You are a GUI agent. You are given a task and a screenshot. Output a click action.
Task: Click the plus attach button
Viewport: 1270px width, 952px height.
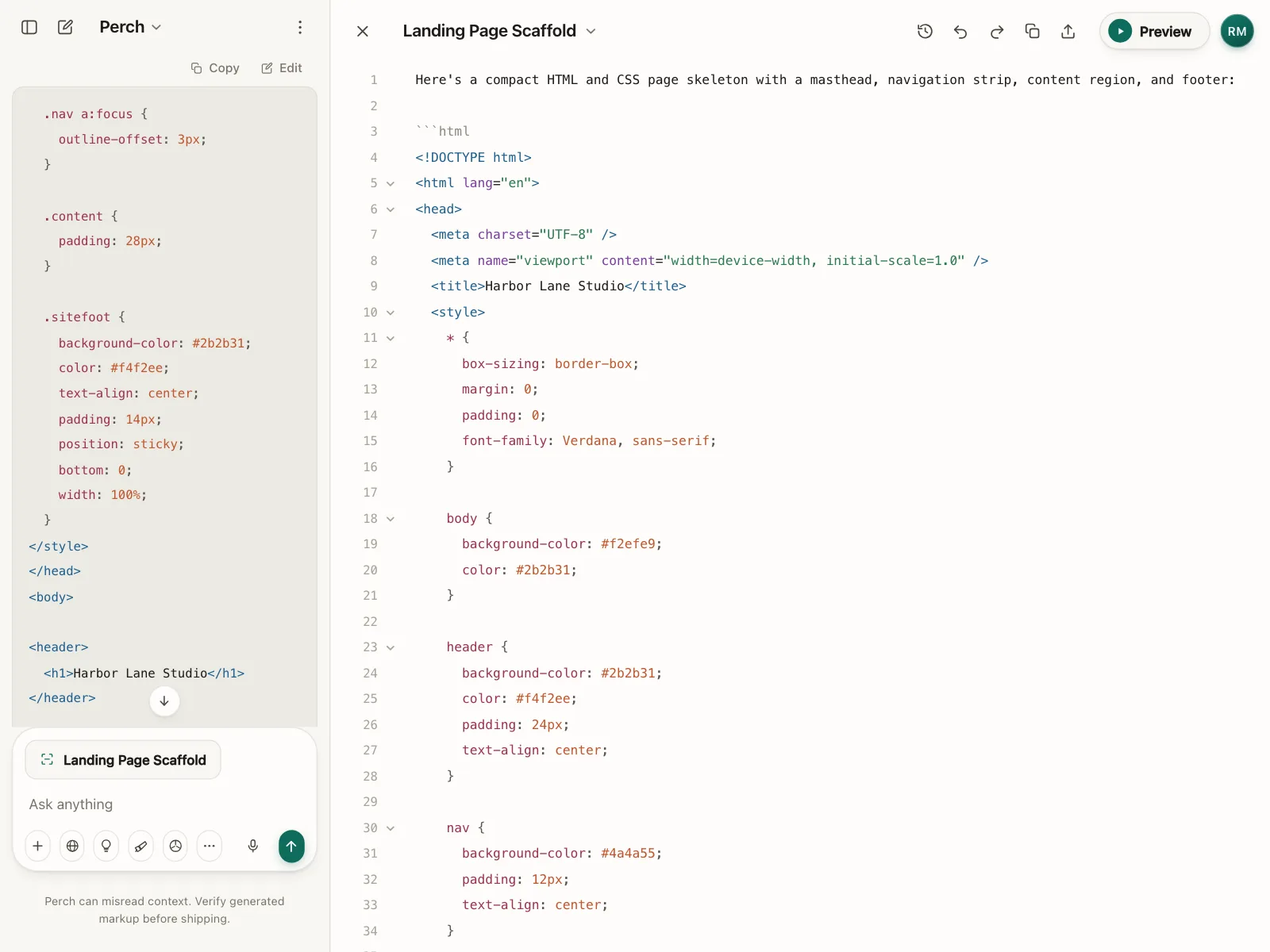pyautogui.click(x=37, y=846)
